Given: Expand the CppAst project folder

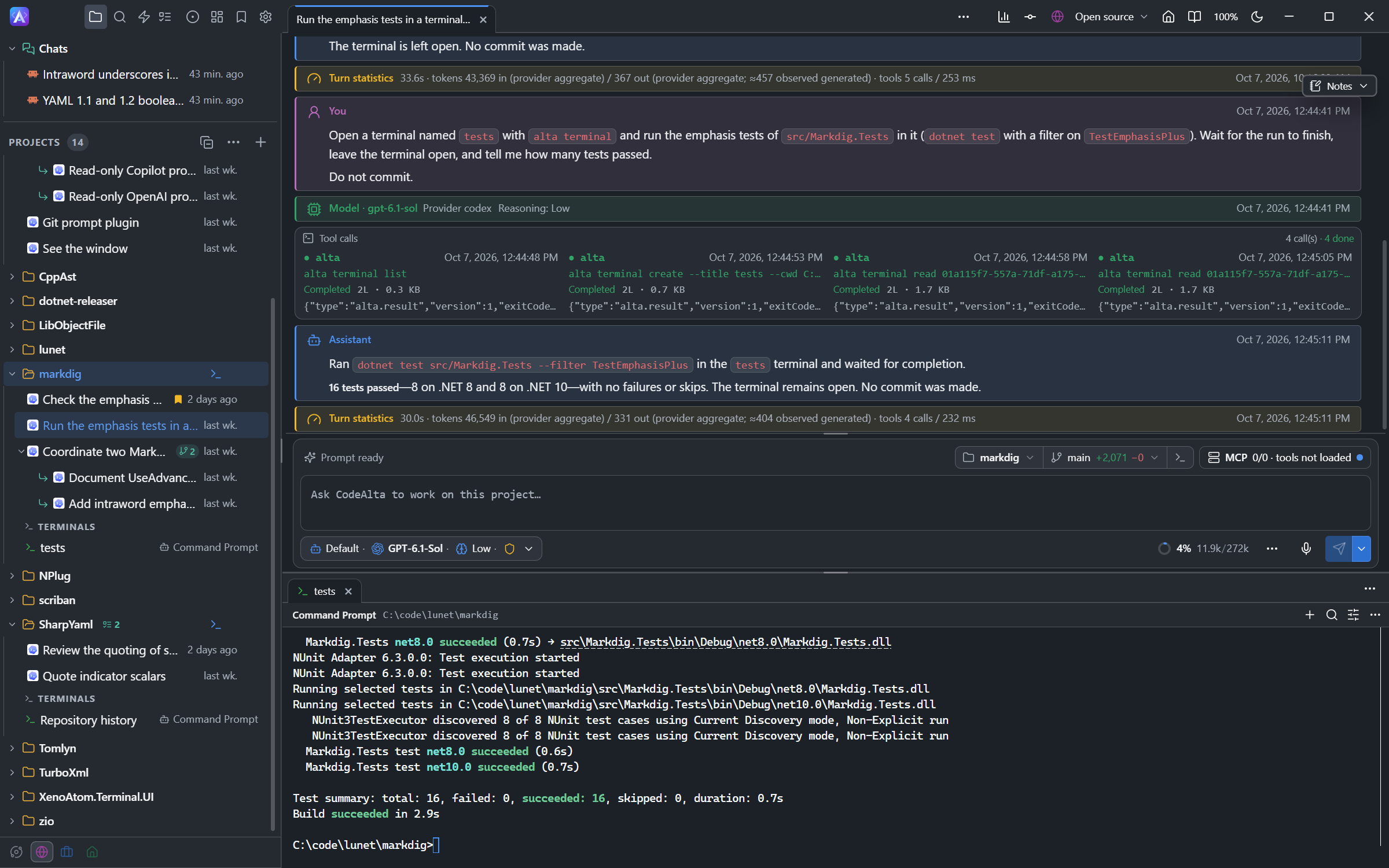Looking at the screenshot, I should coord(12,277).
